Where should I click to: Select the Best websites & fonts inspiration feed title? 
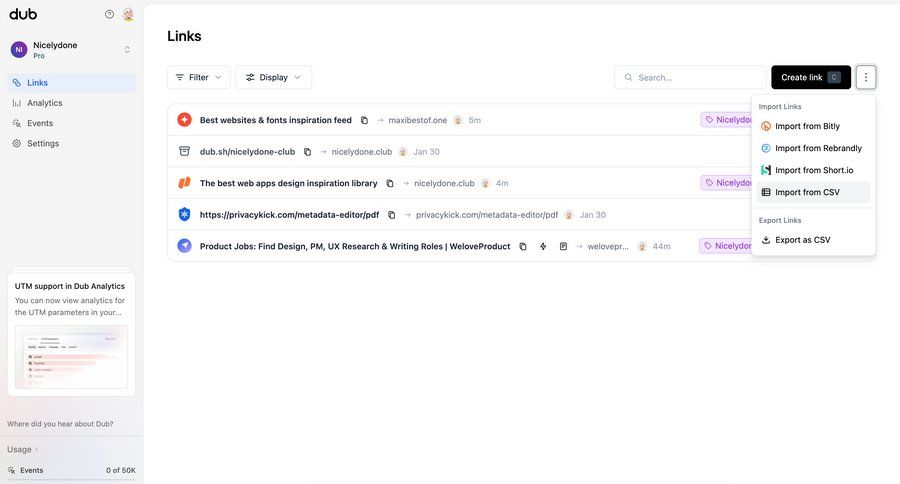click(276, 120)
